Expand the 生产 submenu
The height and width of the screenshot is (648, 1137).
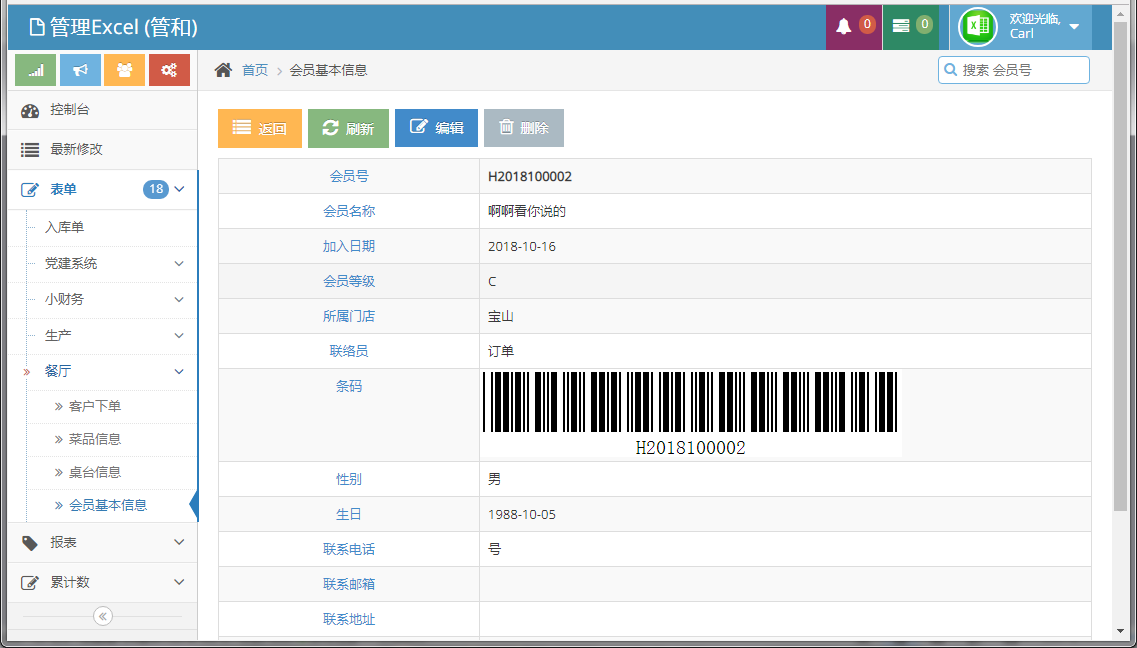pos(179,336)
